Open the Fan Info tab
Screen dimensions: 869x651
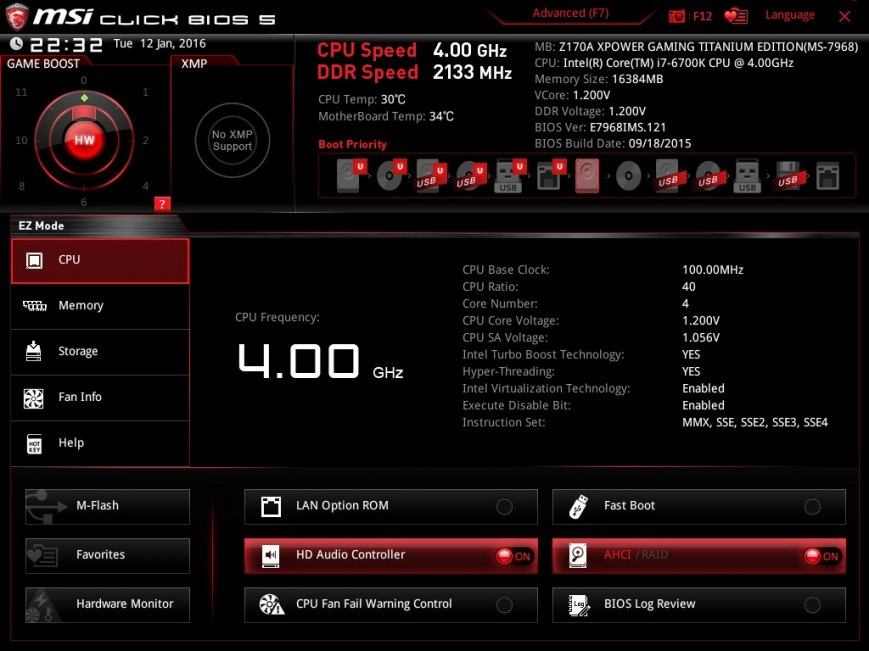tap(100, 397)
